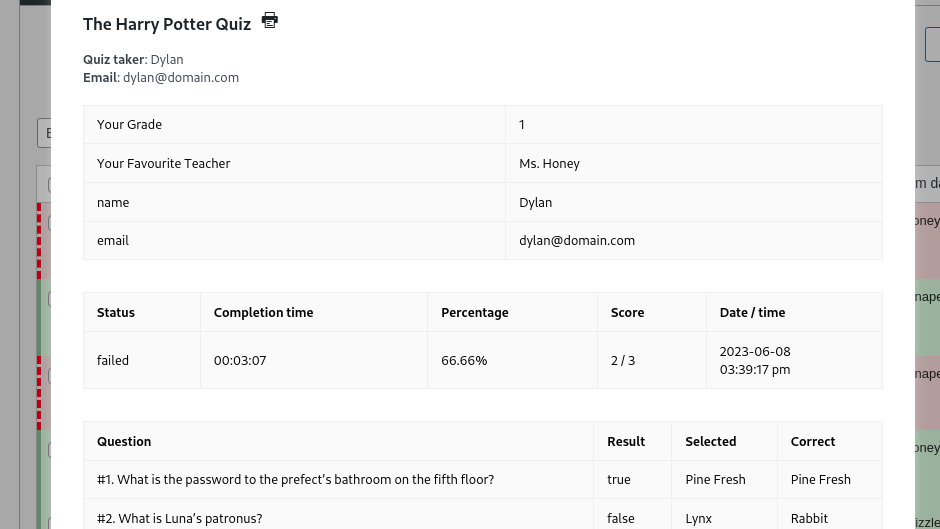
Task: Select the Rabbit correct answer cell
Action: 809,518
